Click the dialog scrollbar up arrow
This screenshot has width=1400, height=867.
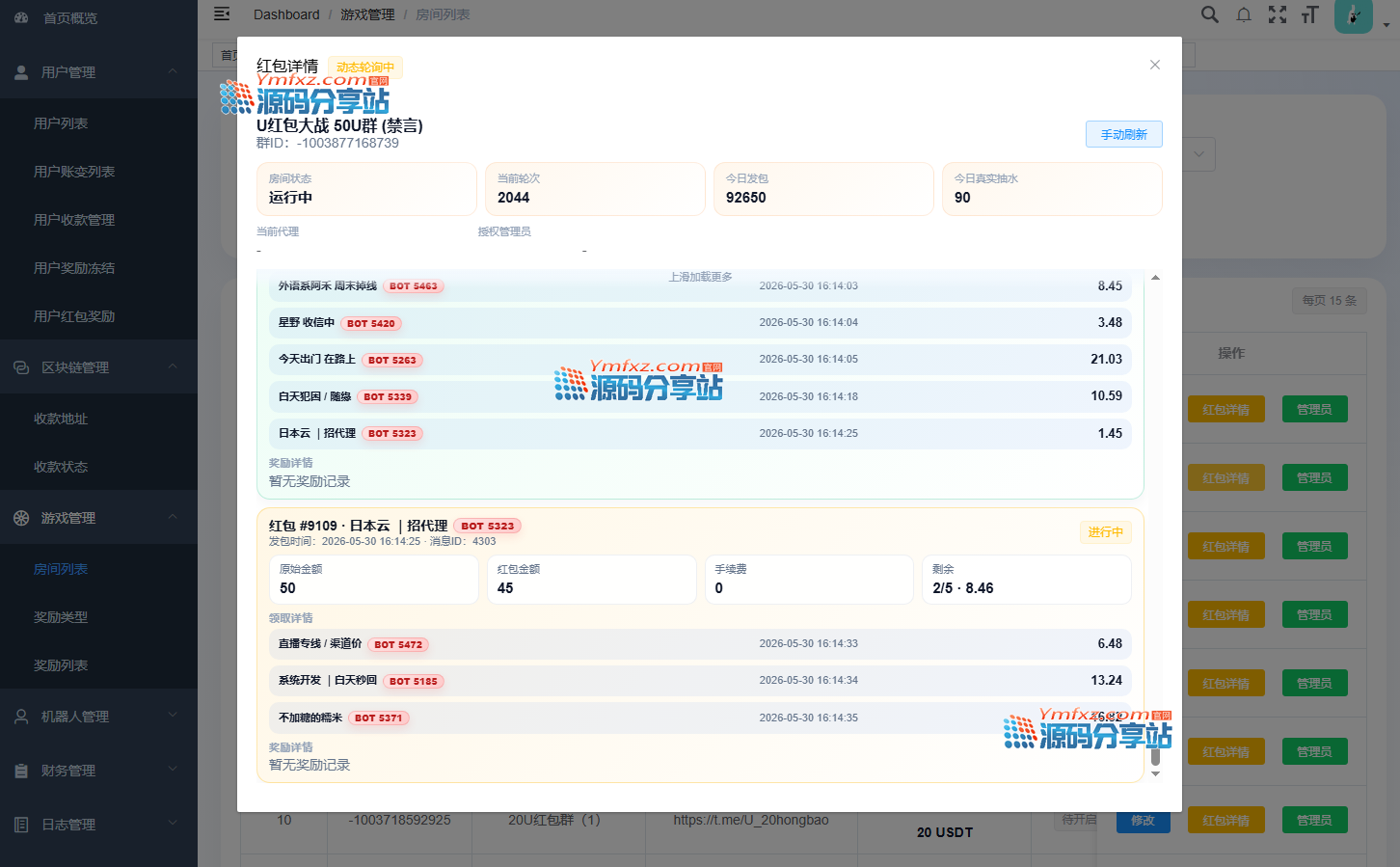point(1155,278)
